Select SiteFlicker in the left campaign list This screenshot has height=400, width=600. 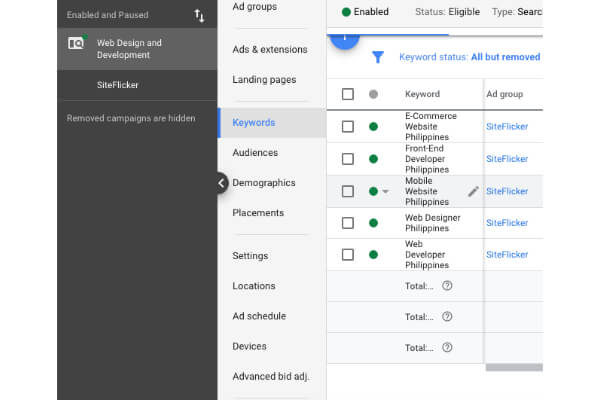point(118,85)
